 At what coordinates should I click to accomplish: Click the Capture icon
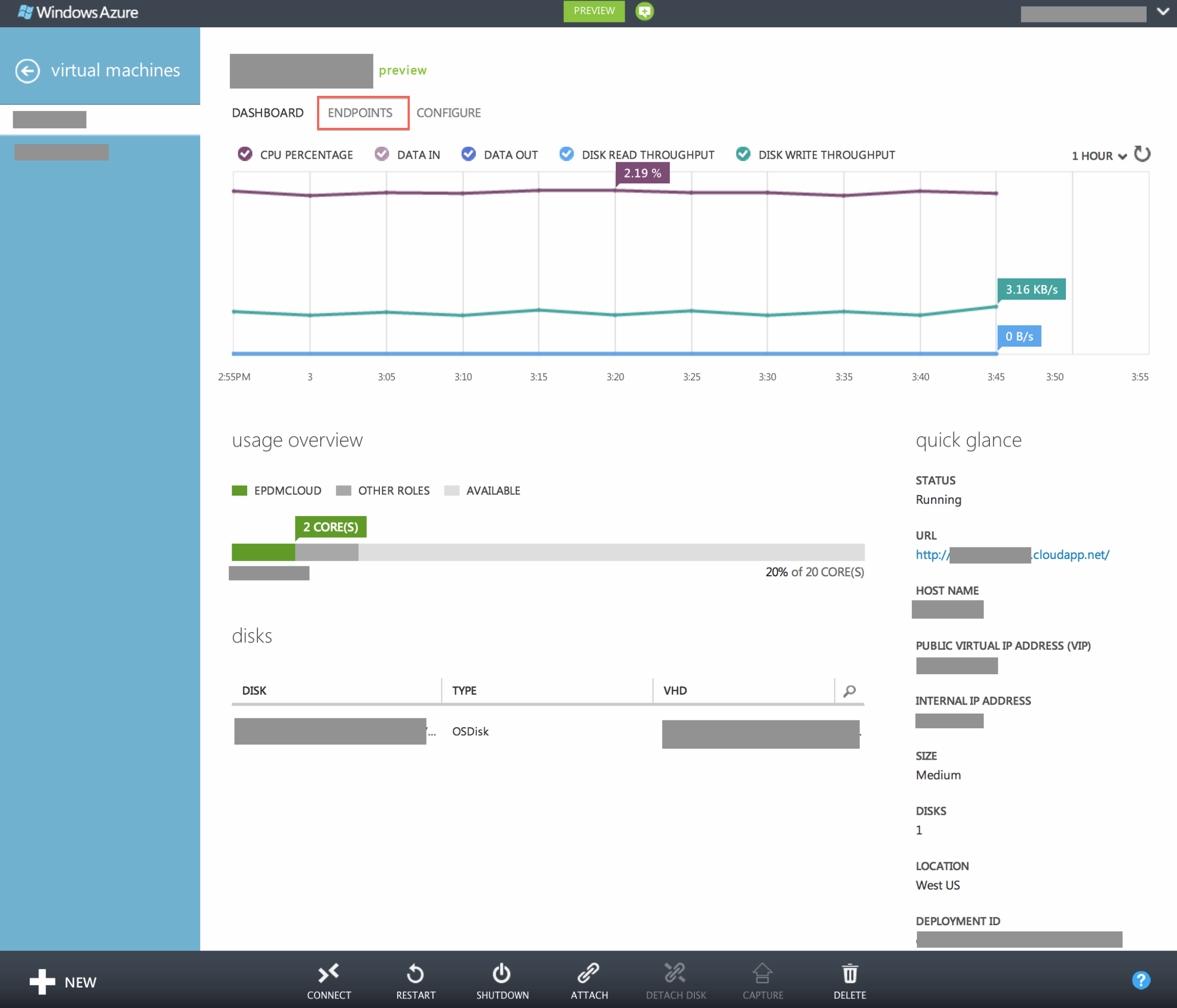[762, 973]
